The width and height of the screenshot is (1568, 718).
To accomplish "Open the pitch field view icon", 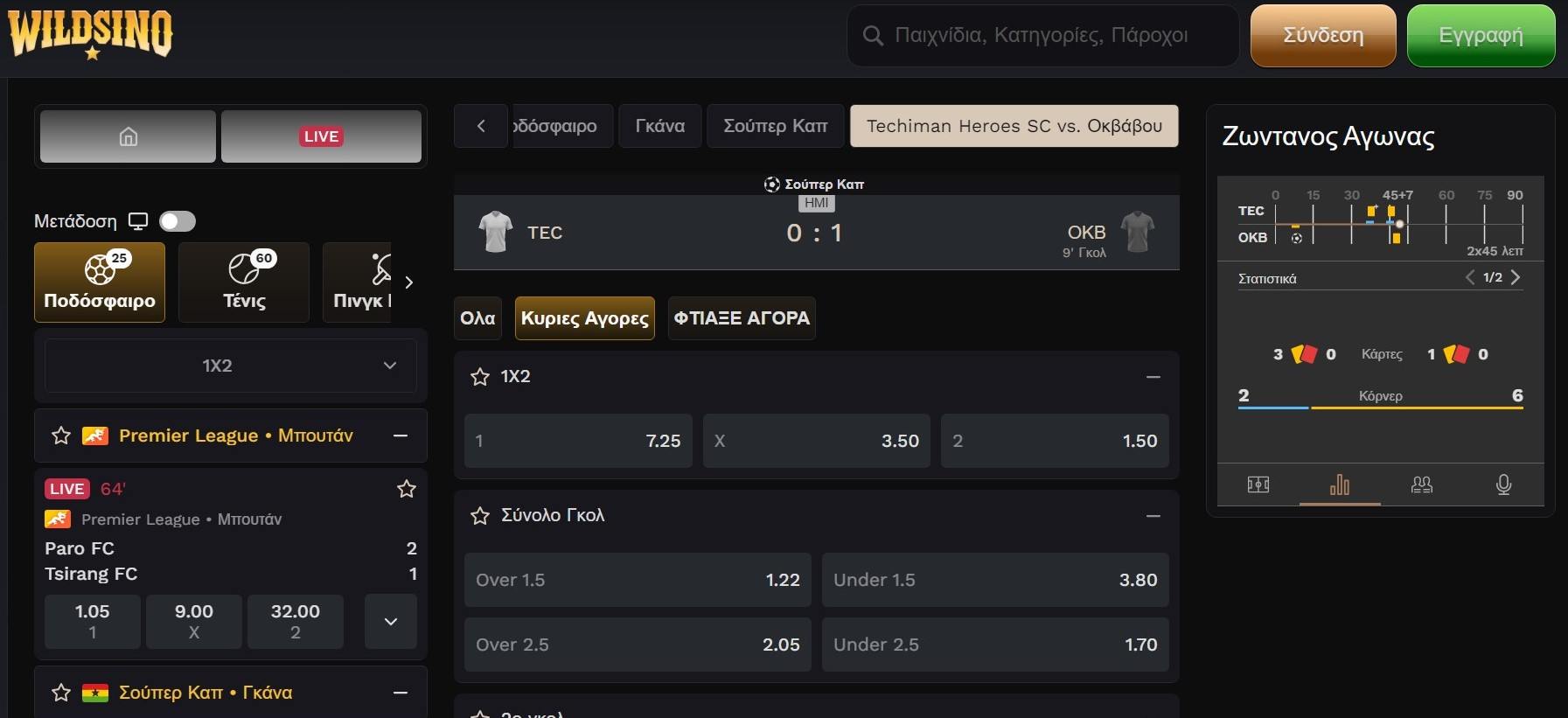I will [1258, 484].
